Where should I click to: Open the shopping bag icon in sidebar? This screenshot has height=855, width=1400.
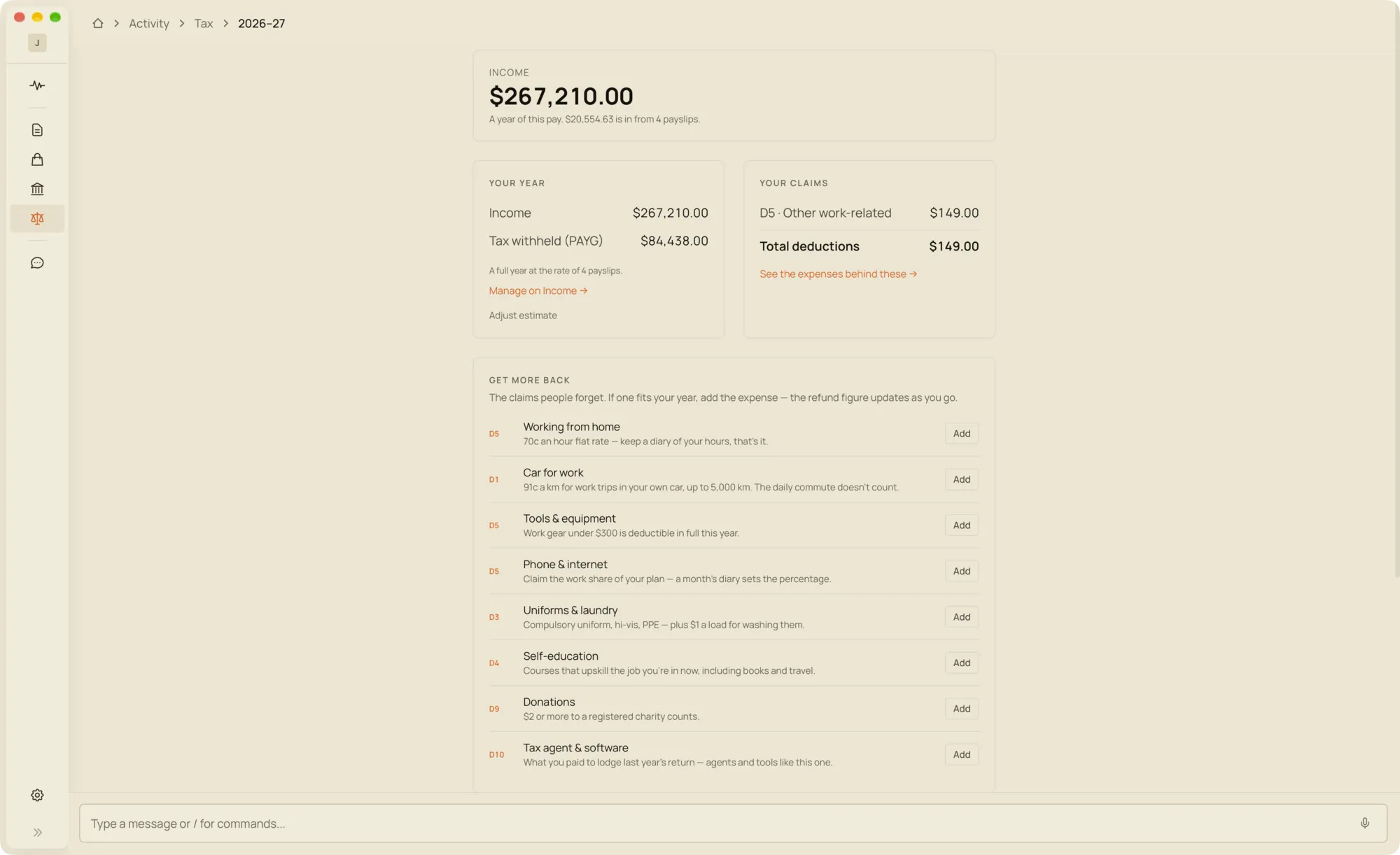click(x=37, y=160)
